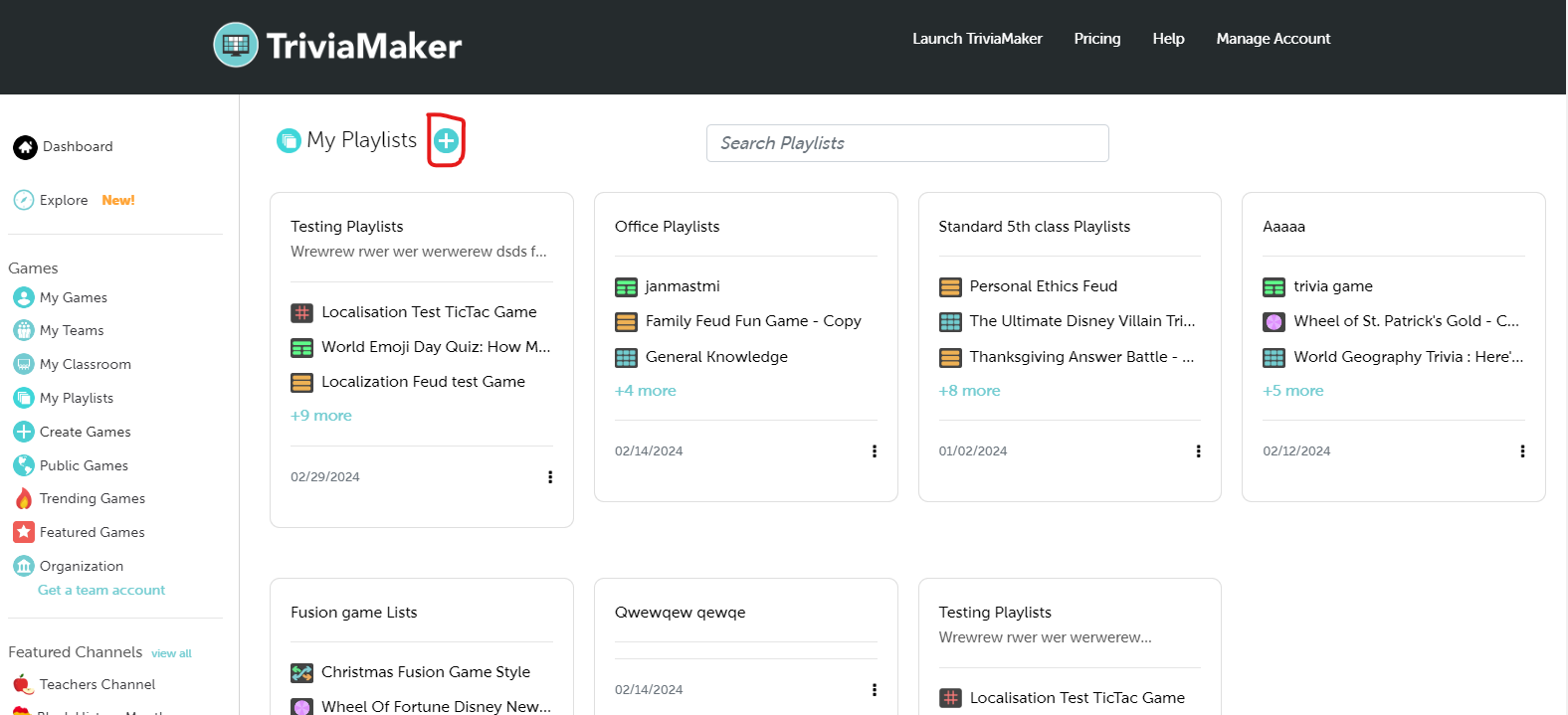Image resolution: width=1568 pixels, height=715 pixels.
Task: Open the Dashboard home icon
Action: coord(25,147)
